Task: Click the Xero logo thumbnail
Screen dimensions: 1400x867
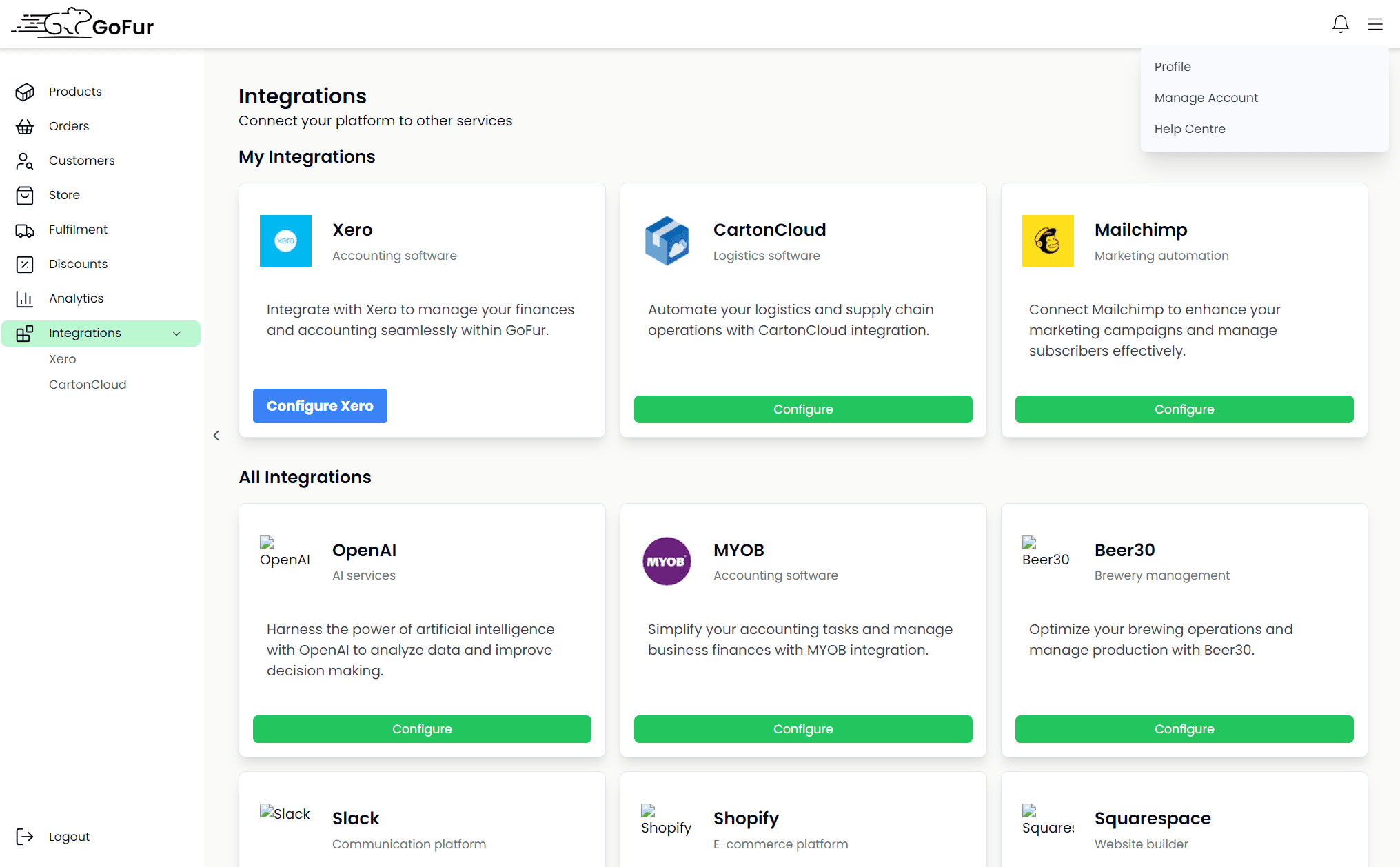Action: pos(285,241)
